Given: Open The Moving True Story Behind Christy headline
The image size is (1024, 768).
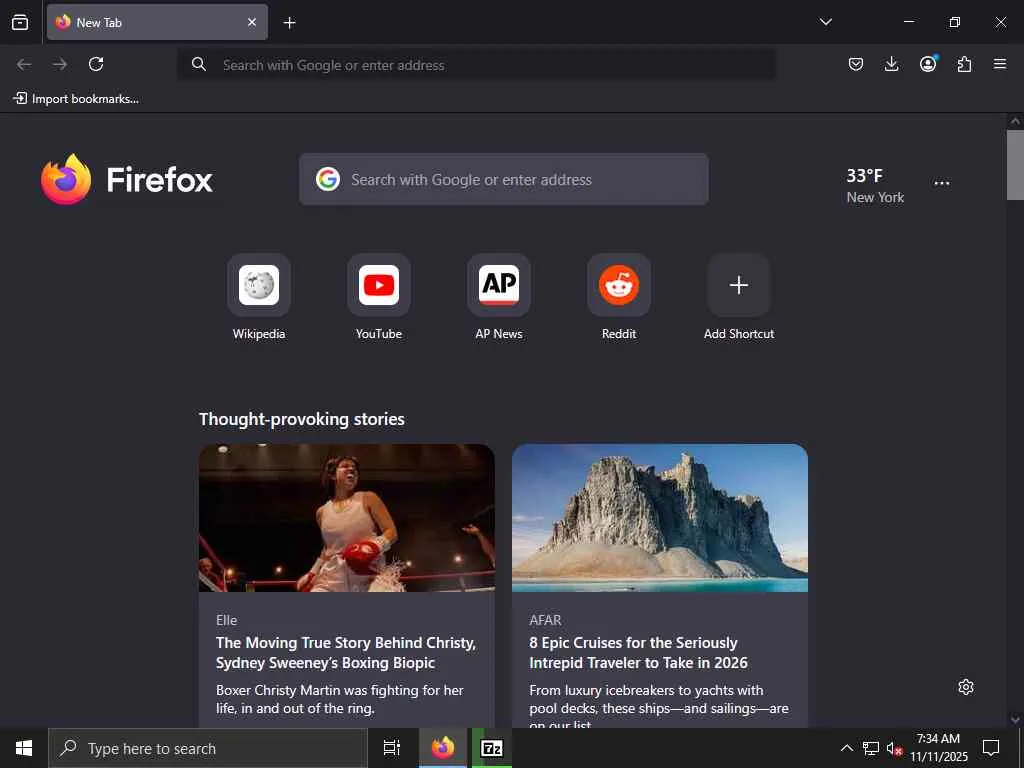Looking at the screenshot, I should pos(346,652).
